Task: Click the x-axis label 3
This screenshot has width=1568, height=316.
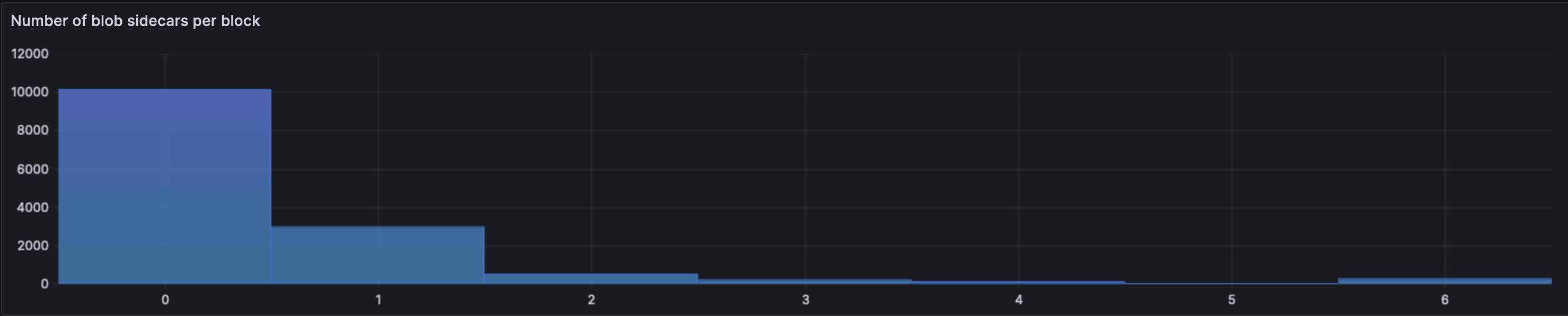Action: pos(805,300)
